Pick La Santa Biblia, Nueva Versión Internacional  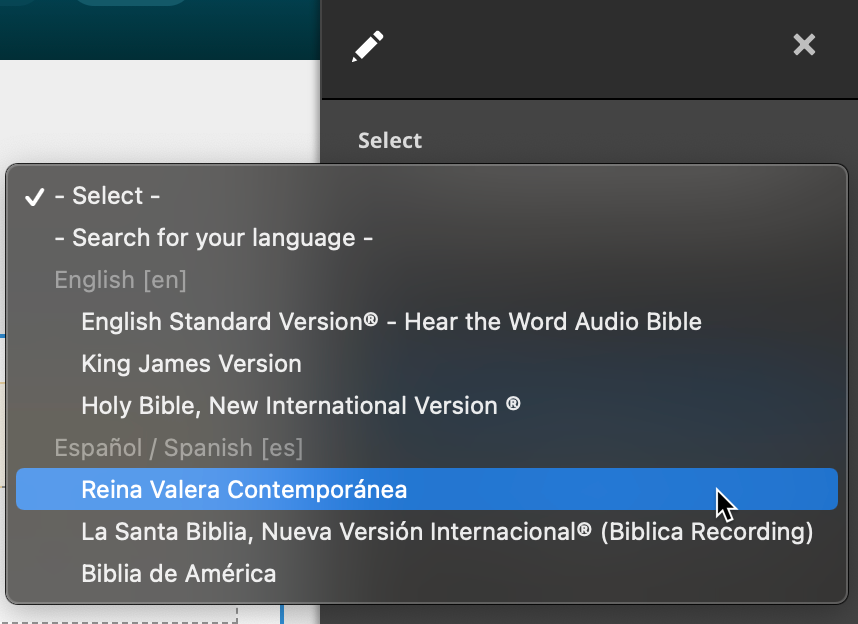(x=447, y=532)
